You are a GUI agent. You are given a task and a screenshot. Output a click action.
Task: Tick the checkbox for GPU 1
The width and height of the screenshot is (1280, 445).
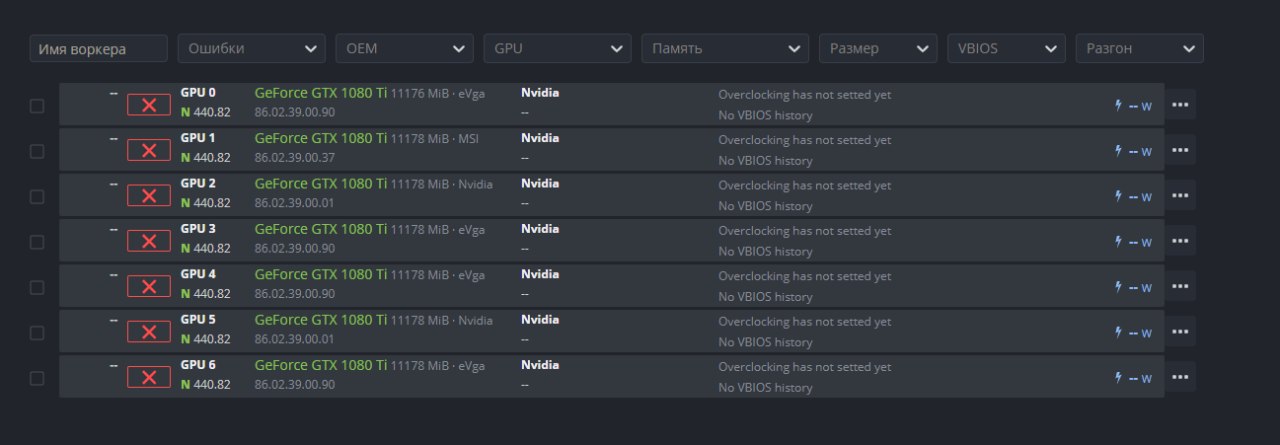coord(37,151)
